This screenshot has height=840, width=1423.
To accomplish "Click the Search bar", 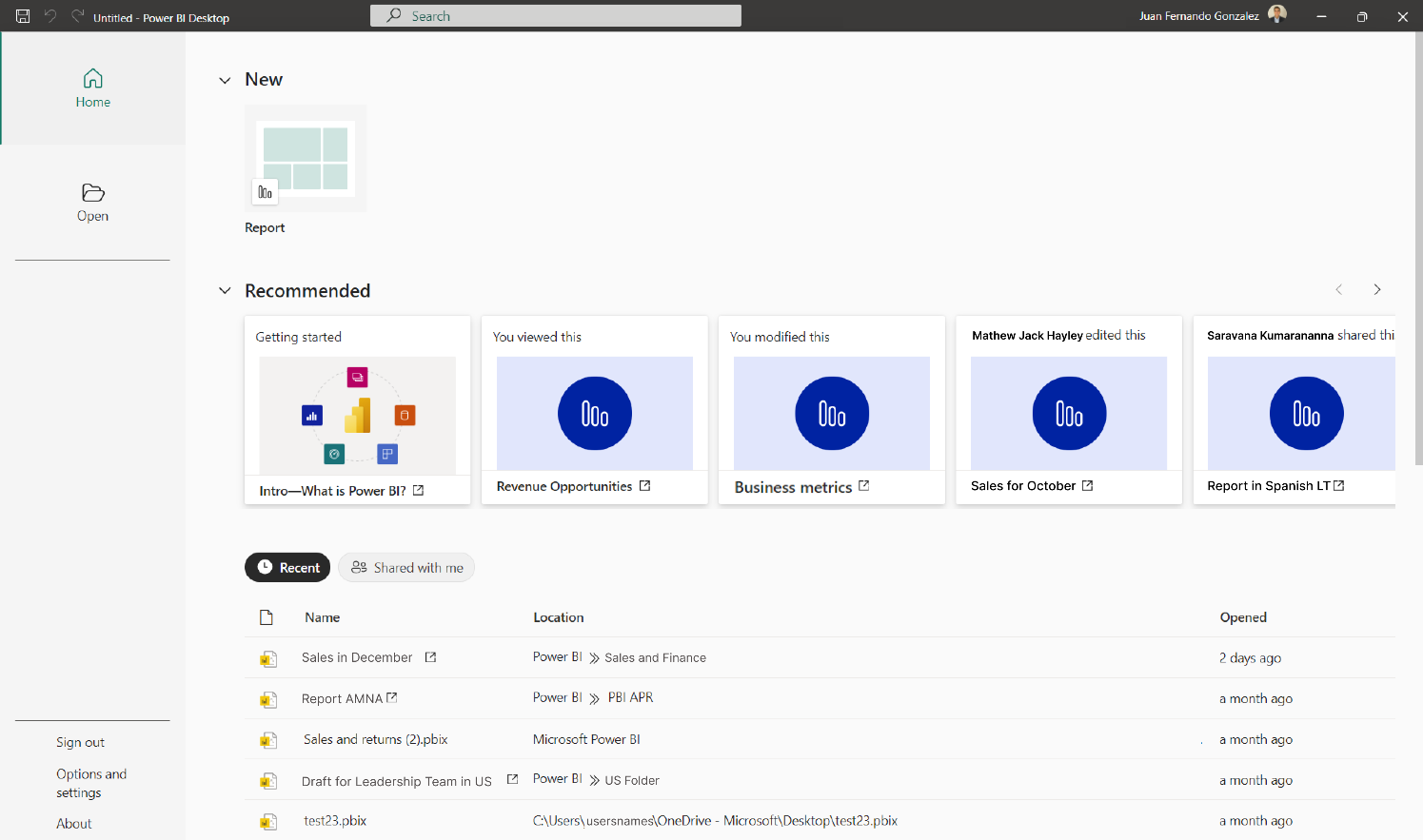I will tap(555, 15).
